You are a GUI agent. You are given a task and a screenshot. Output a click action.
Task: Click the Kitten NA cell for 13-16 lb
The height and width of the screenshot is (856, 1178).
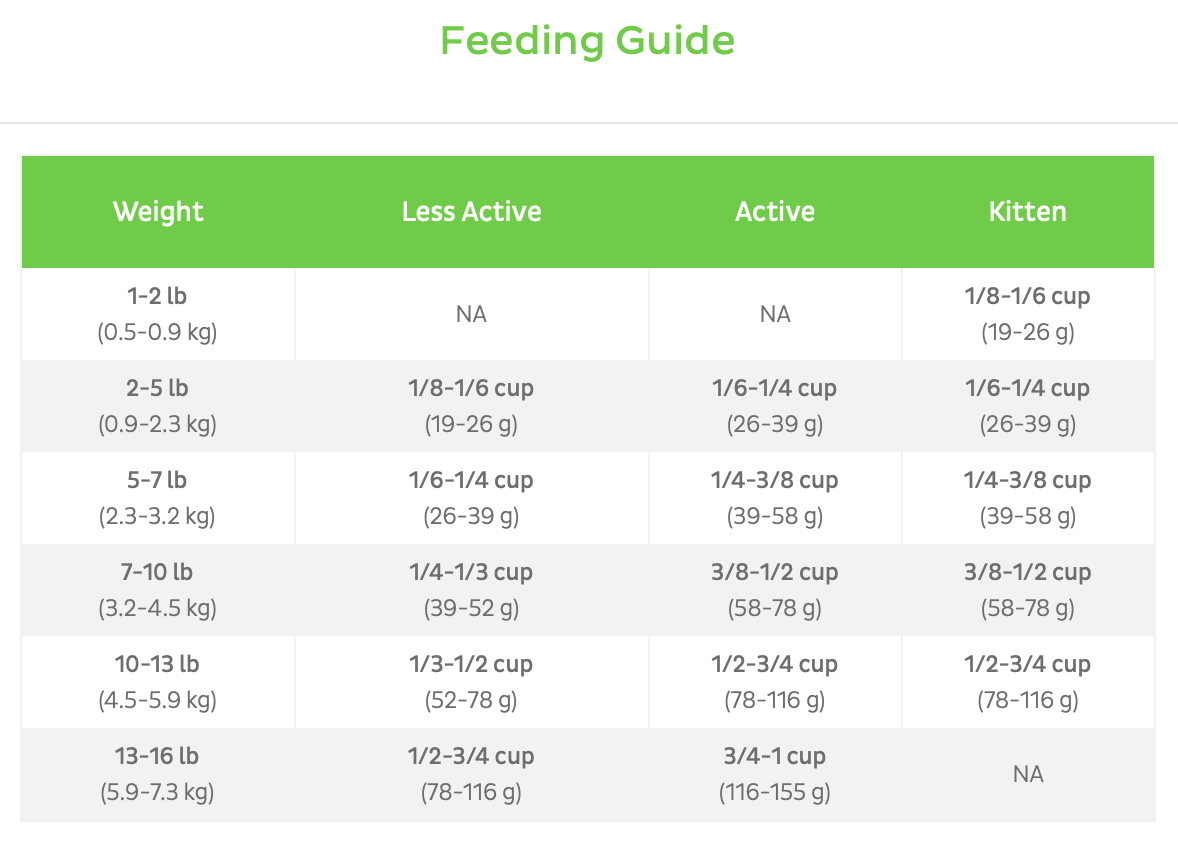point(1027,774)
